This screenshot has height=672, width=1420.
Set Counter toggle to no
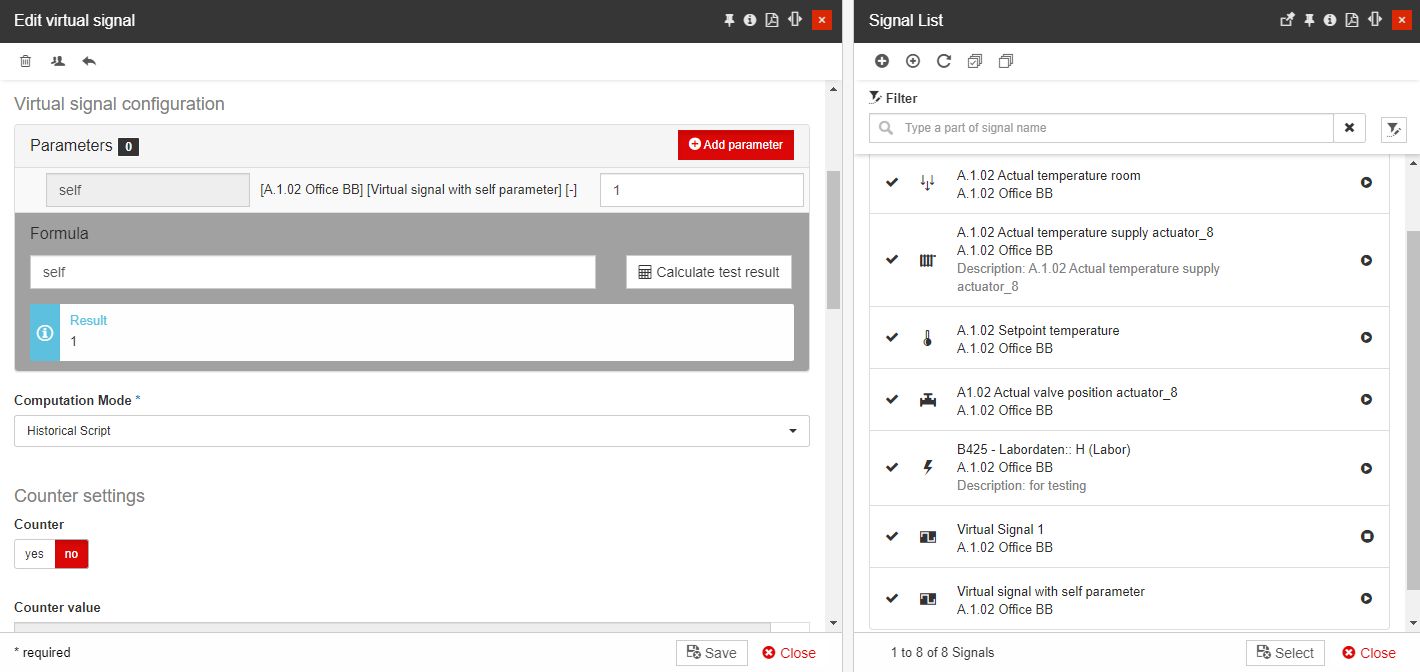click(71, 554)
